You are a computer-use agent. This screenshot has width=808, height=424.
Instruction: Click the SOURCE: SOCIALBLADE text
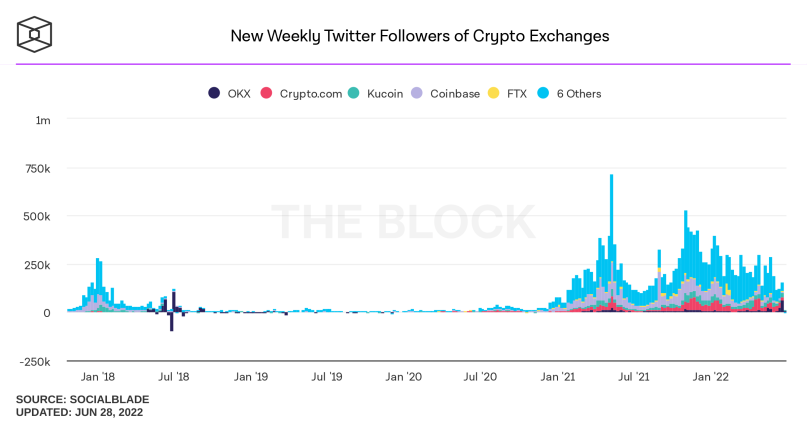click(x=82, y=399)
